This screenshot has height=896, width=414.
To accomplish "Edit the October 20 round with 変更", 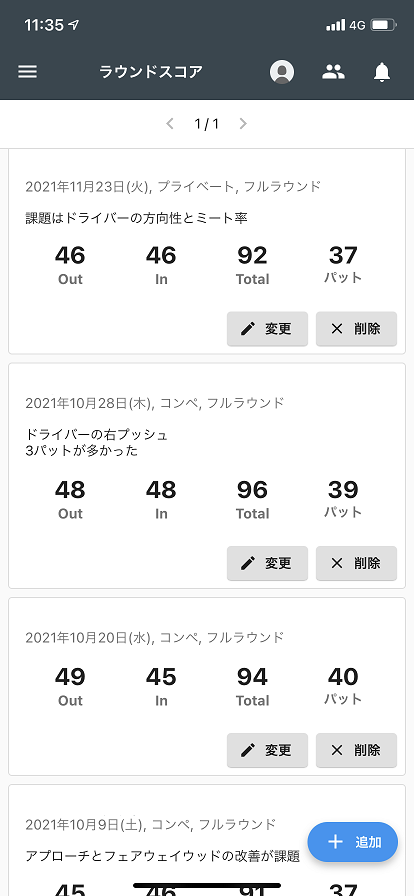I will [267, 750].
